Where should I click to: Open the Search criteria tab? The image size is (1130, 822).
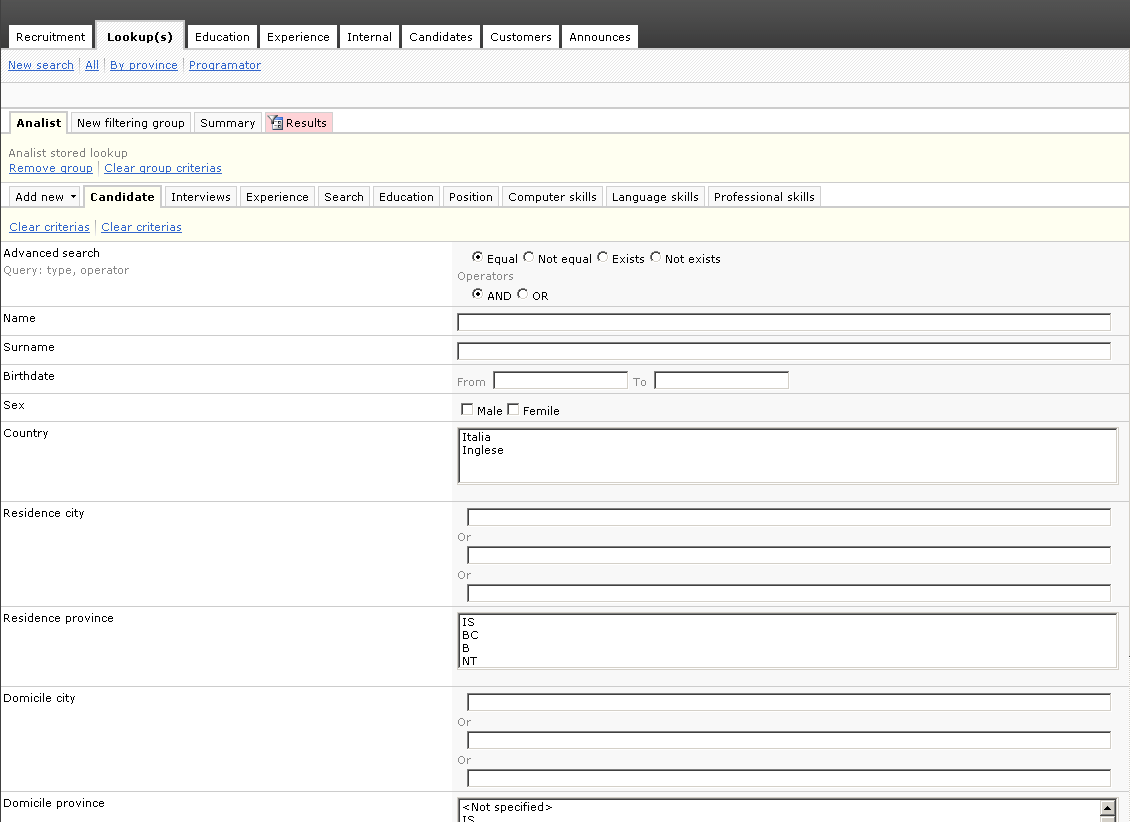point(344,197)
